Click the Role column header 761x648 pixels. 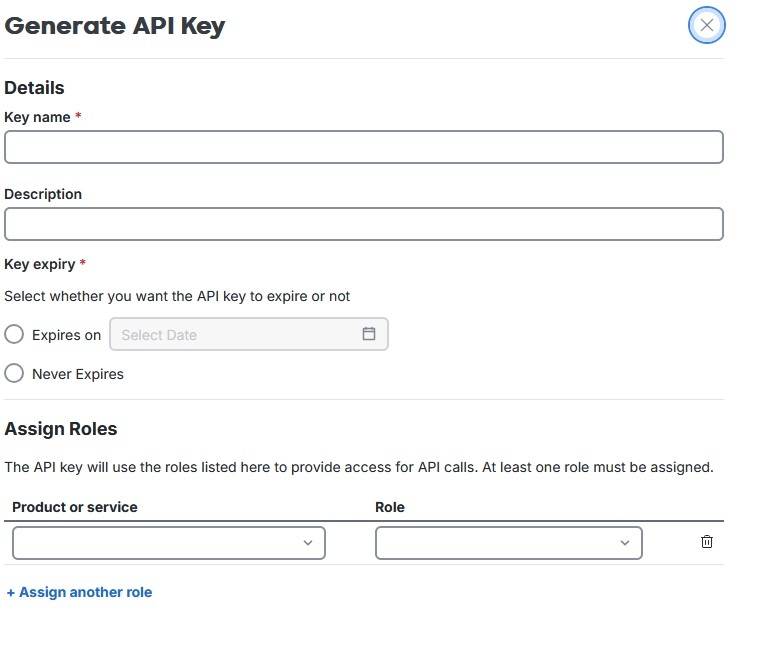(x=390, y=507)
